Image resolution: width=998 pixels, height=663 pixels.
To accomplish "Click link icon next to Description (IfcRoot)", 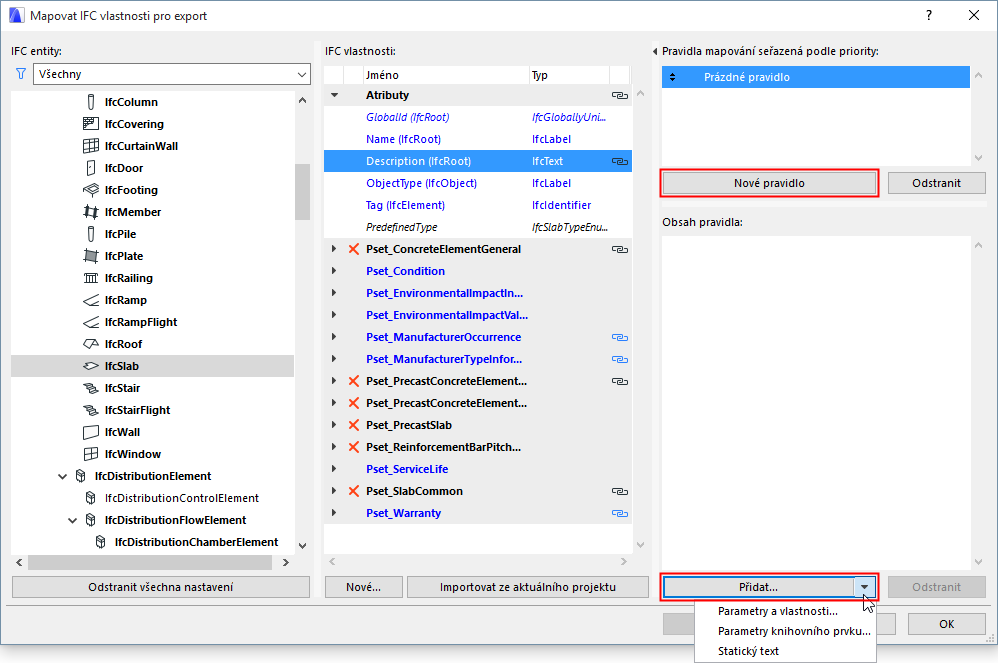I will pos(619,162).
